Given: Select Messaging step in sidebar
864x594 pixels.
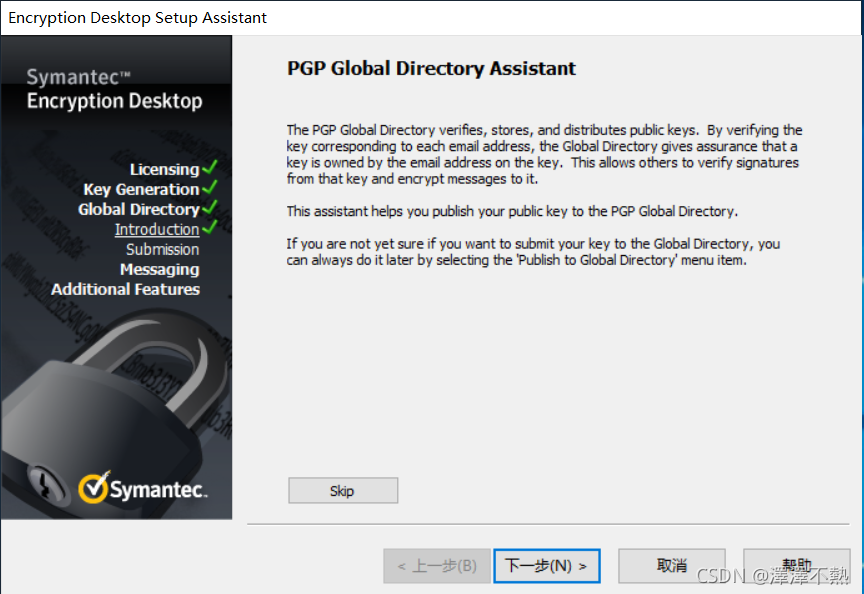Looking at the screenshot, I should (x=160, y=269).
